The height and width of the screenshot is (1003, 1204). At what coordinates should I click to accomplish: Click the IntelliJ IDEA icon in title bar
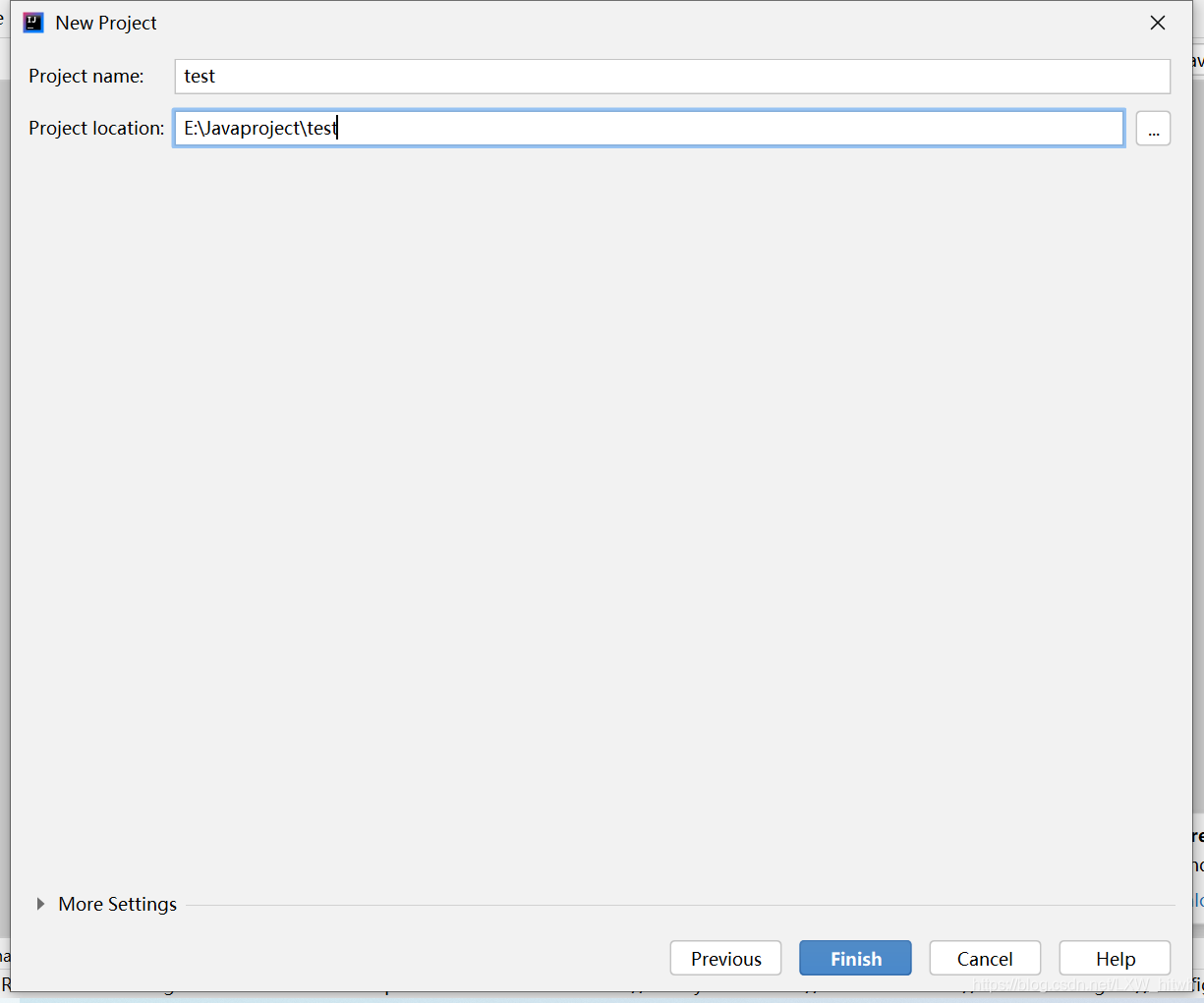click(x=33, y=23)
